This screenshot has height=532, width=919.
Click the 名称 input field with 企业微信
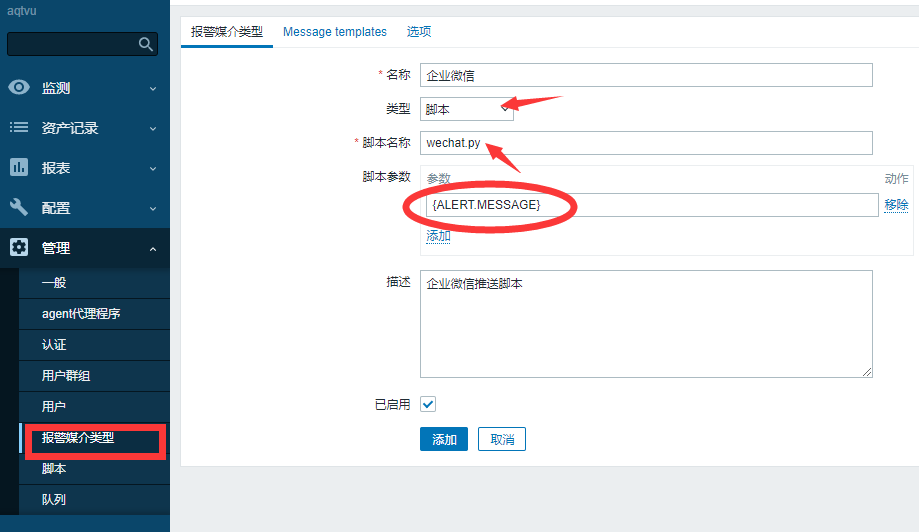[646, 75]
